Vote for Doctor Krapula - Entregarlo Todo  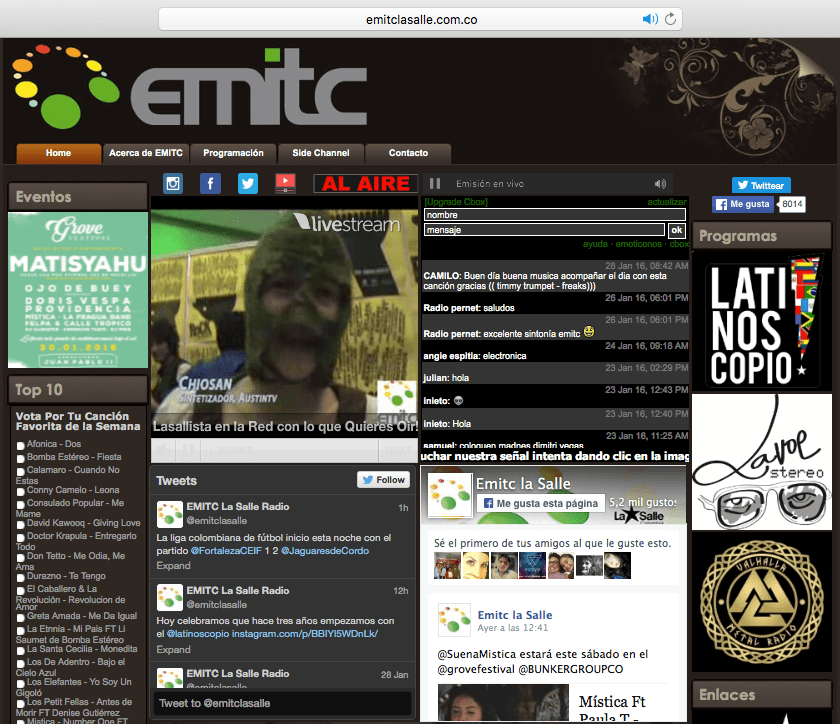[20, 538]
